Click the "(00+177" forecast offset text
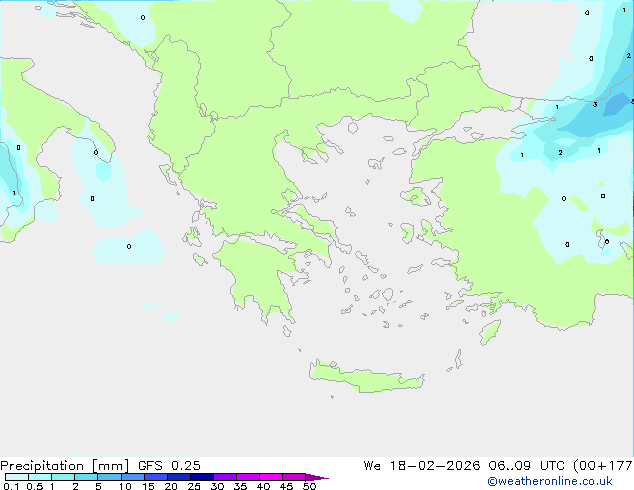This screenshot has width=634, height=490. coord(603,466)
